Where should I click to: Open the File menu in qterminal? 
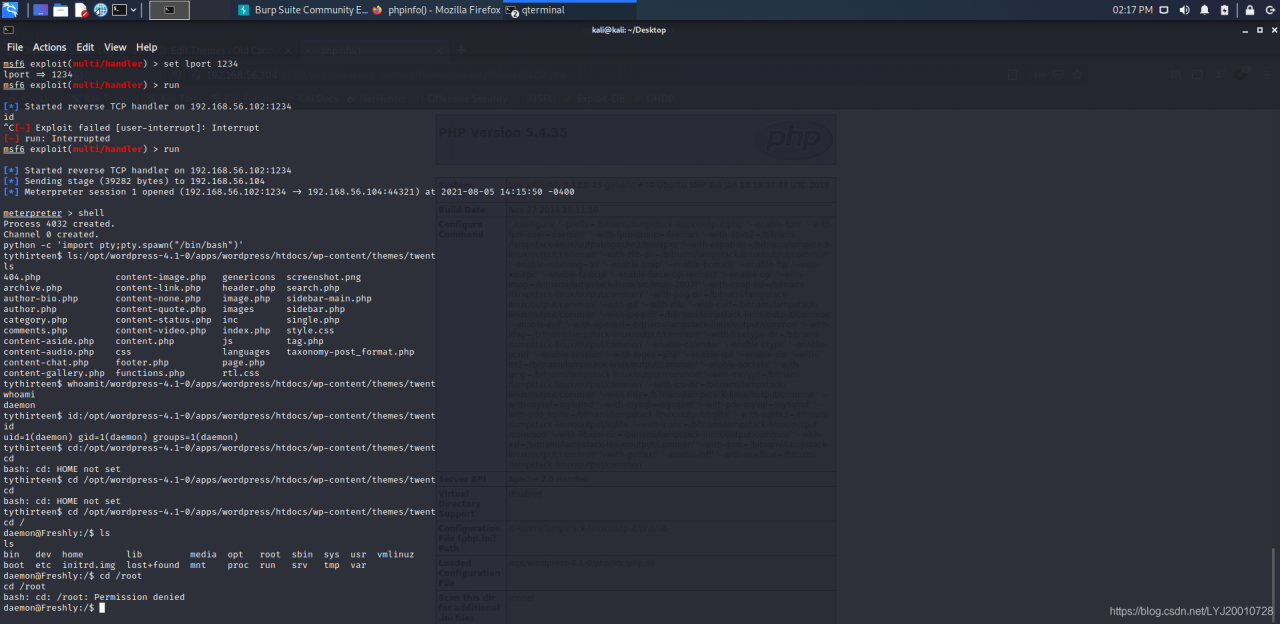pyautogui.click(x=15, y=47)
